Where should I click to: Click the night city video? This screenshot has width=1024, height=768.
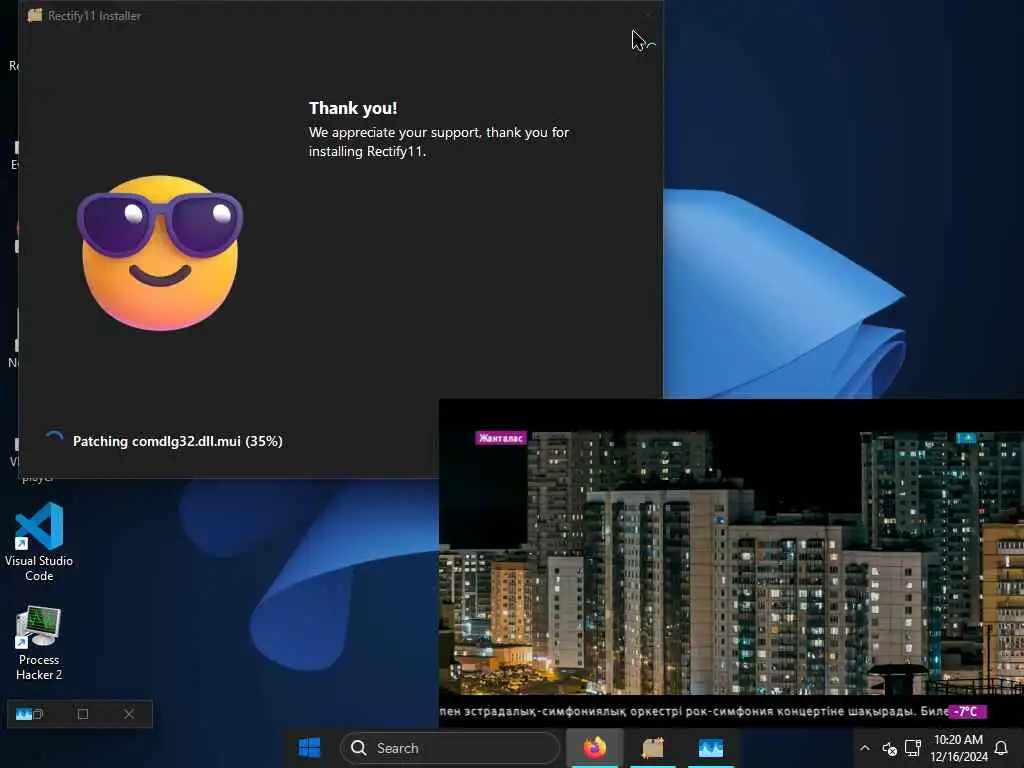[x=731, y=562]
